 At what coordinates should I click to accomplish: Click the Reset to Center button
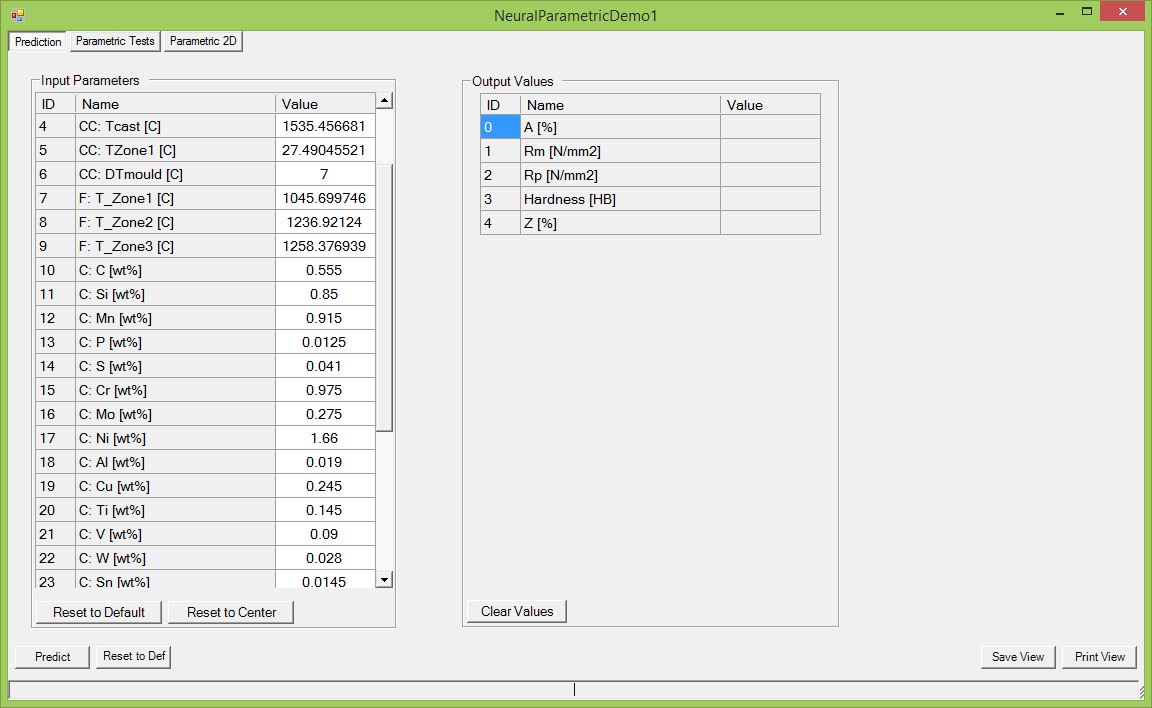pyautogui.click(x=230, y=612)
